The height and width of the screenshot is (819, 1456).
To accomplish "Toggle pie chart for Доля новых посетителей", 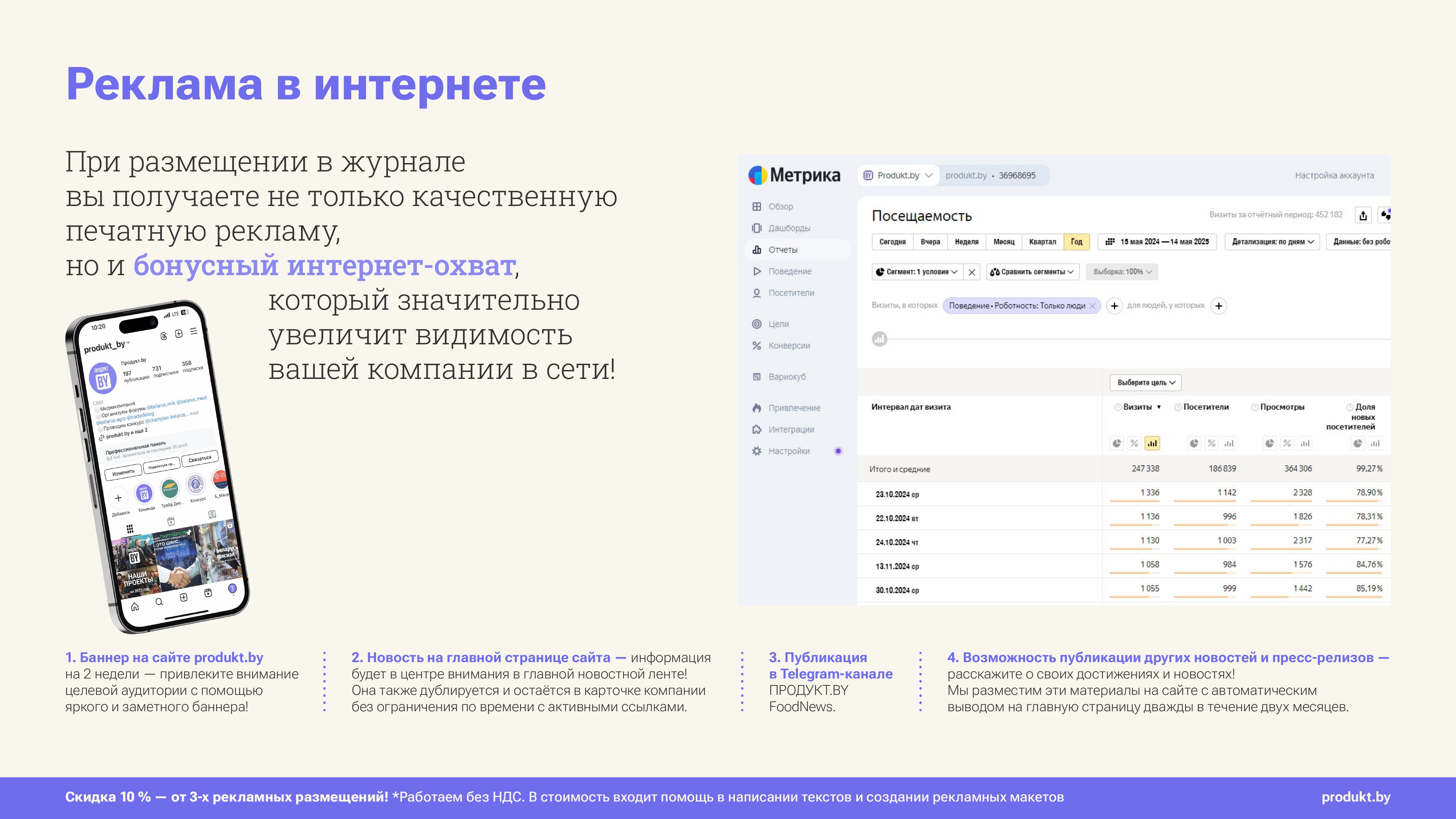I will click(1358, 444).
